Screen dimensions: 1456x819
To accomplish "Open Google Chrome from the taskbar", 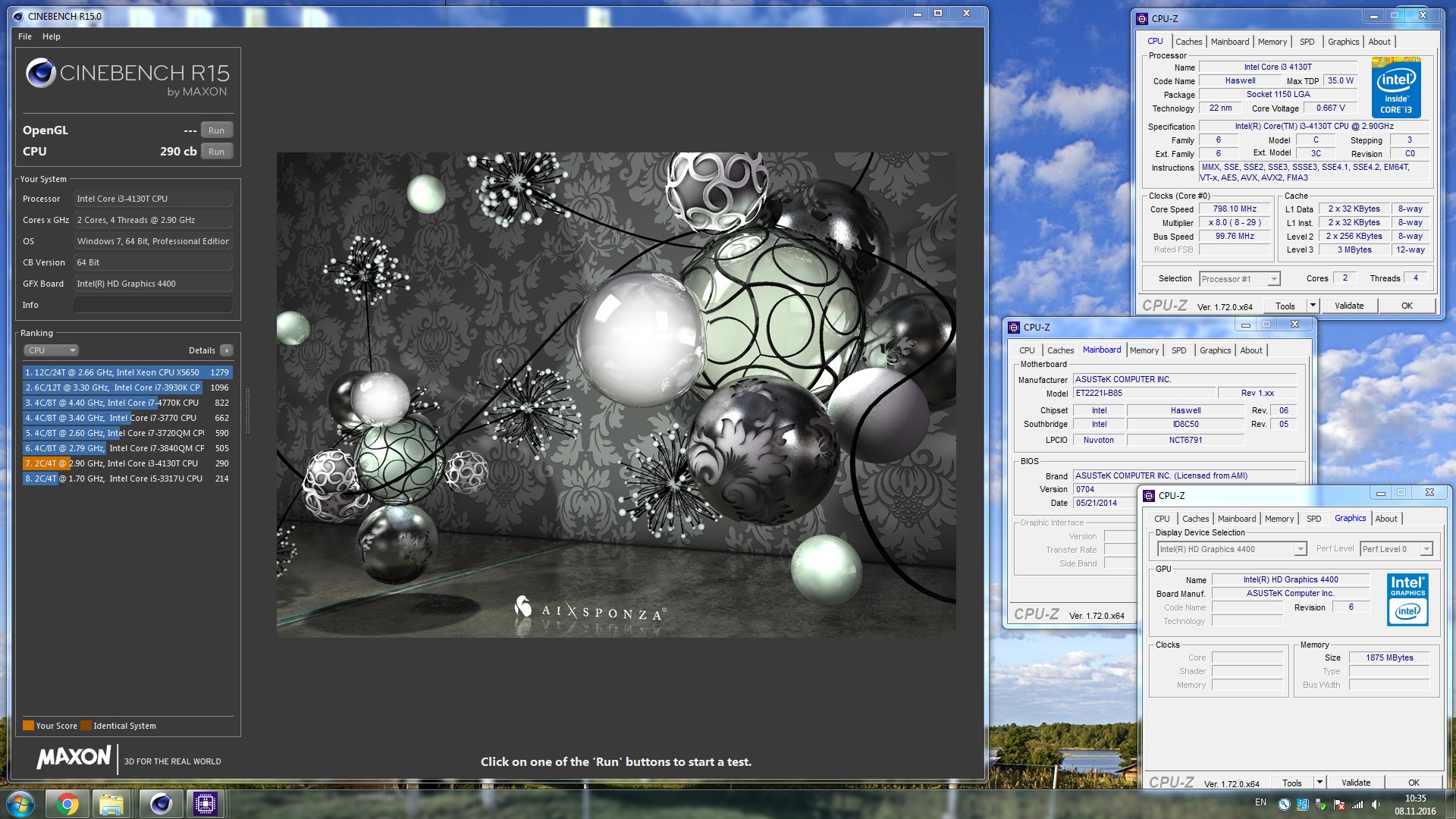I will (x=67, y=804).
